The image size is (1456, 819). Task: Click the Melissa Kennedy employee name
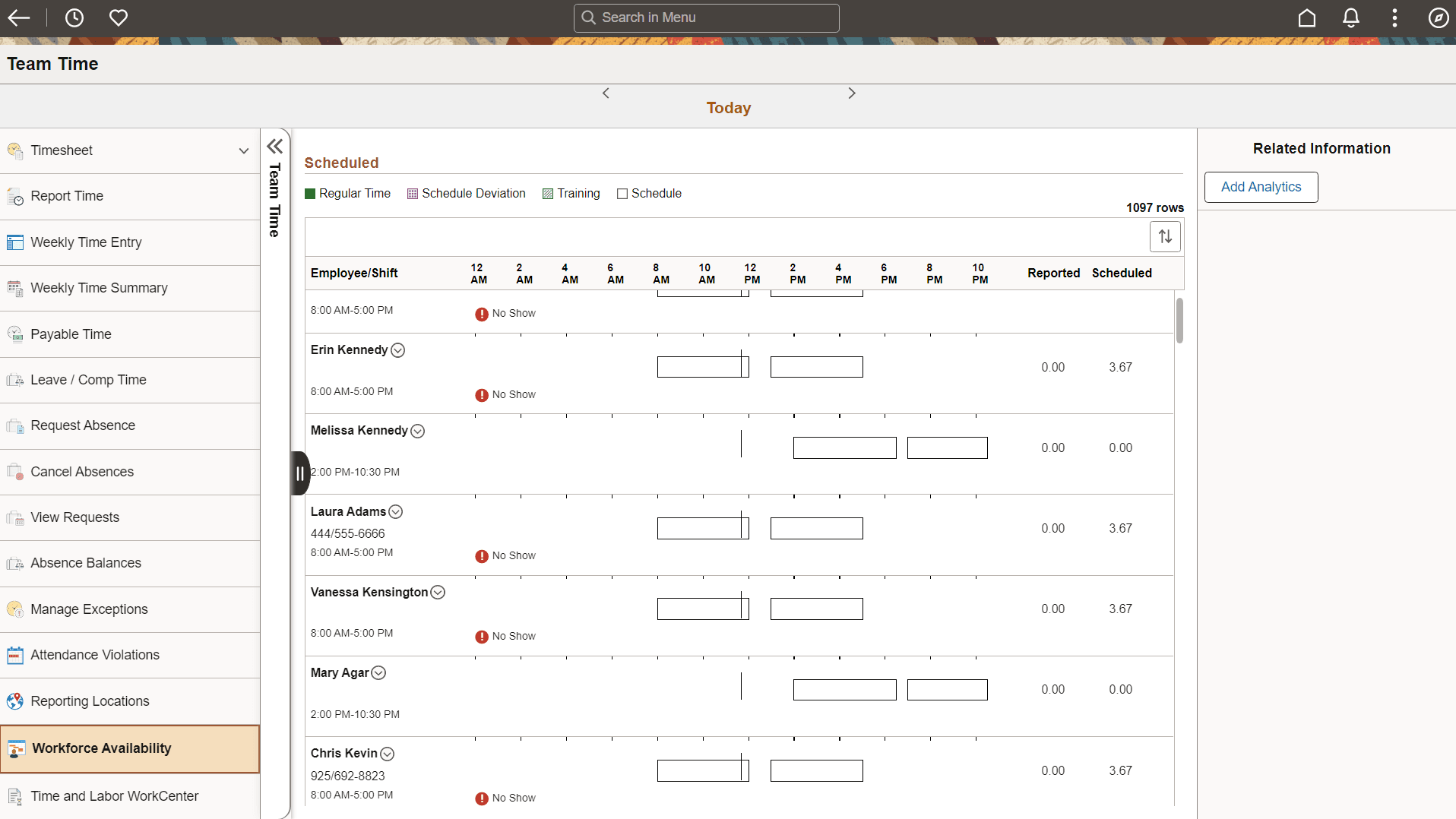coord(359,431)
